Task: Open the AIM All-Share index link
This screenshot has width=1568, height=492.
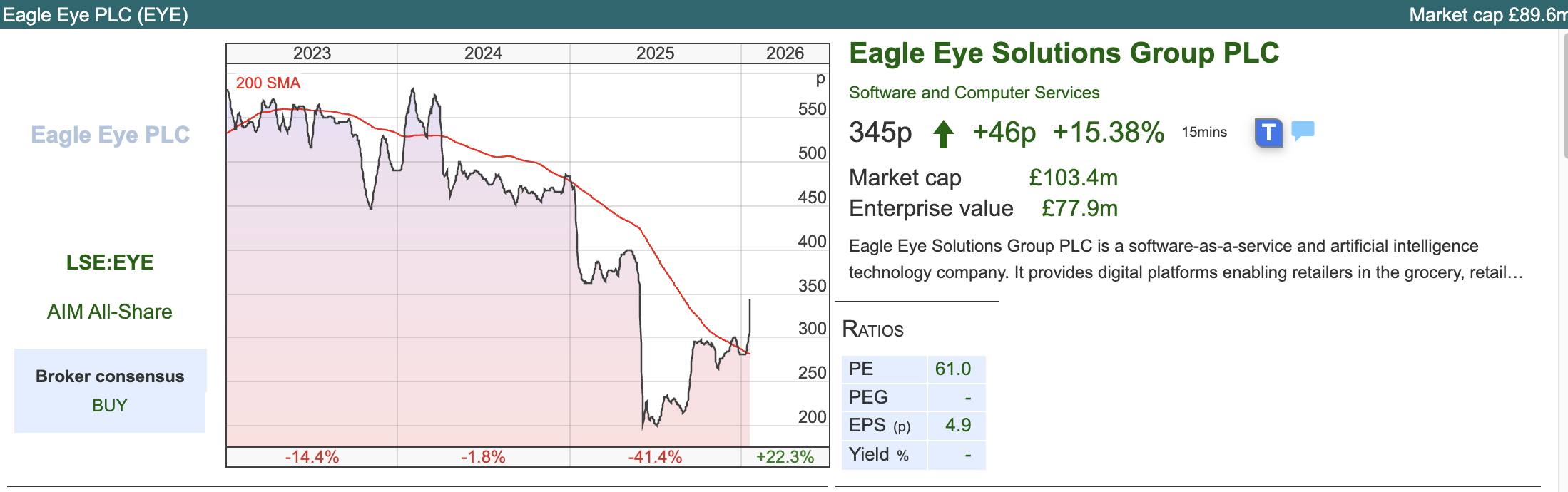Action: 110,312
